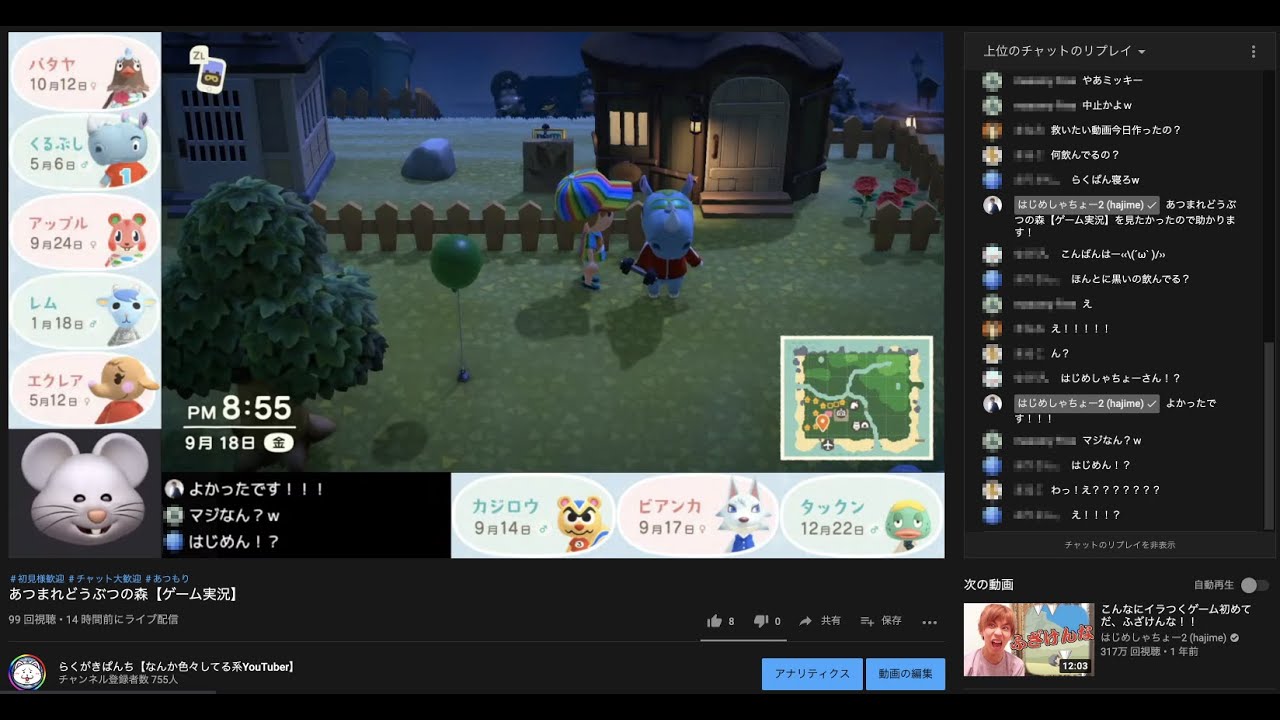Click the video title あつまれどうぶつの森【ゲーム実況】 below the player
The width and height of the screenshot is (1280, 720).
(124, 594)
